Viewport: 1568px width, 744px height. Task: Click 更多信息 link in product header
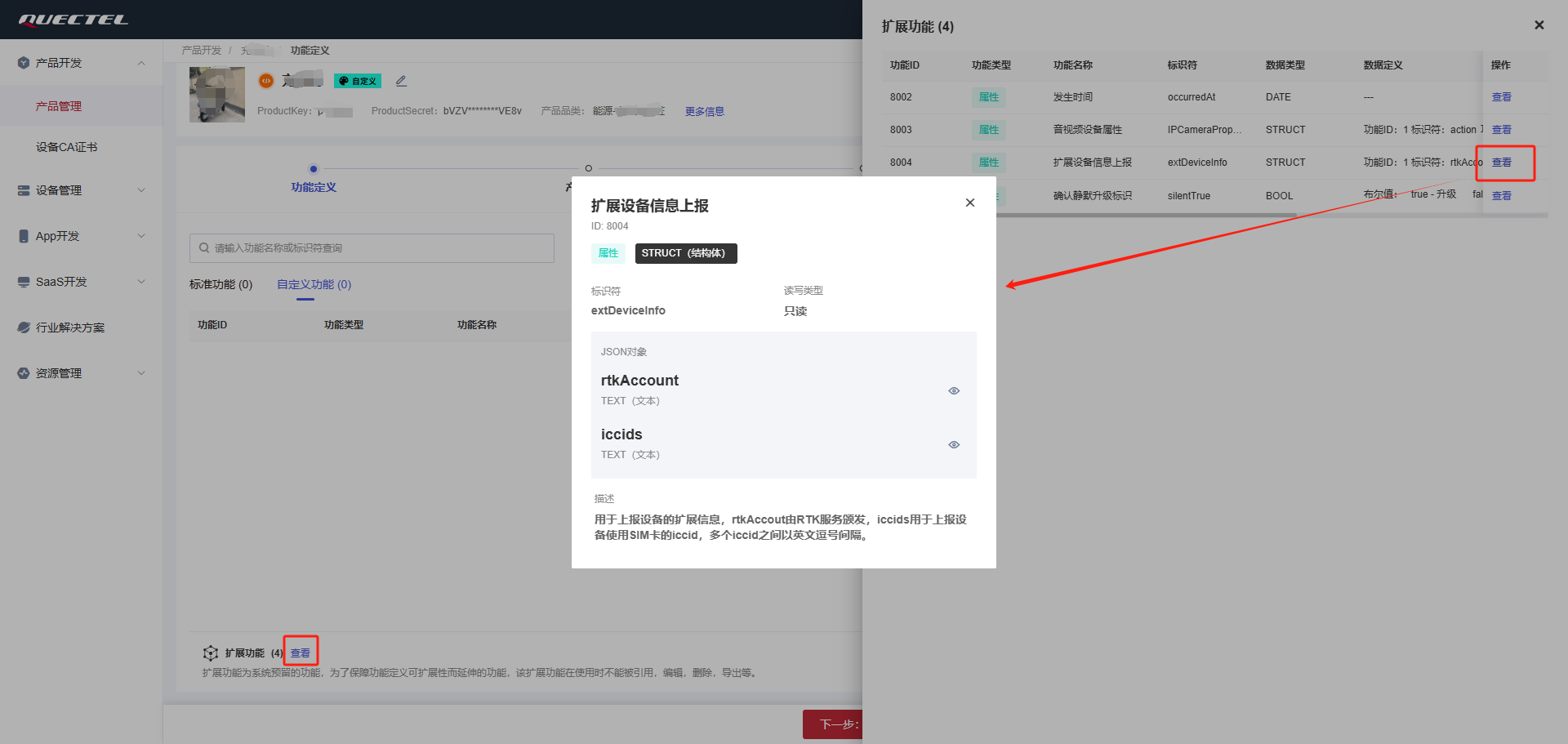[x=704, y=112]
